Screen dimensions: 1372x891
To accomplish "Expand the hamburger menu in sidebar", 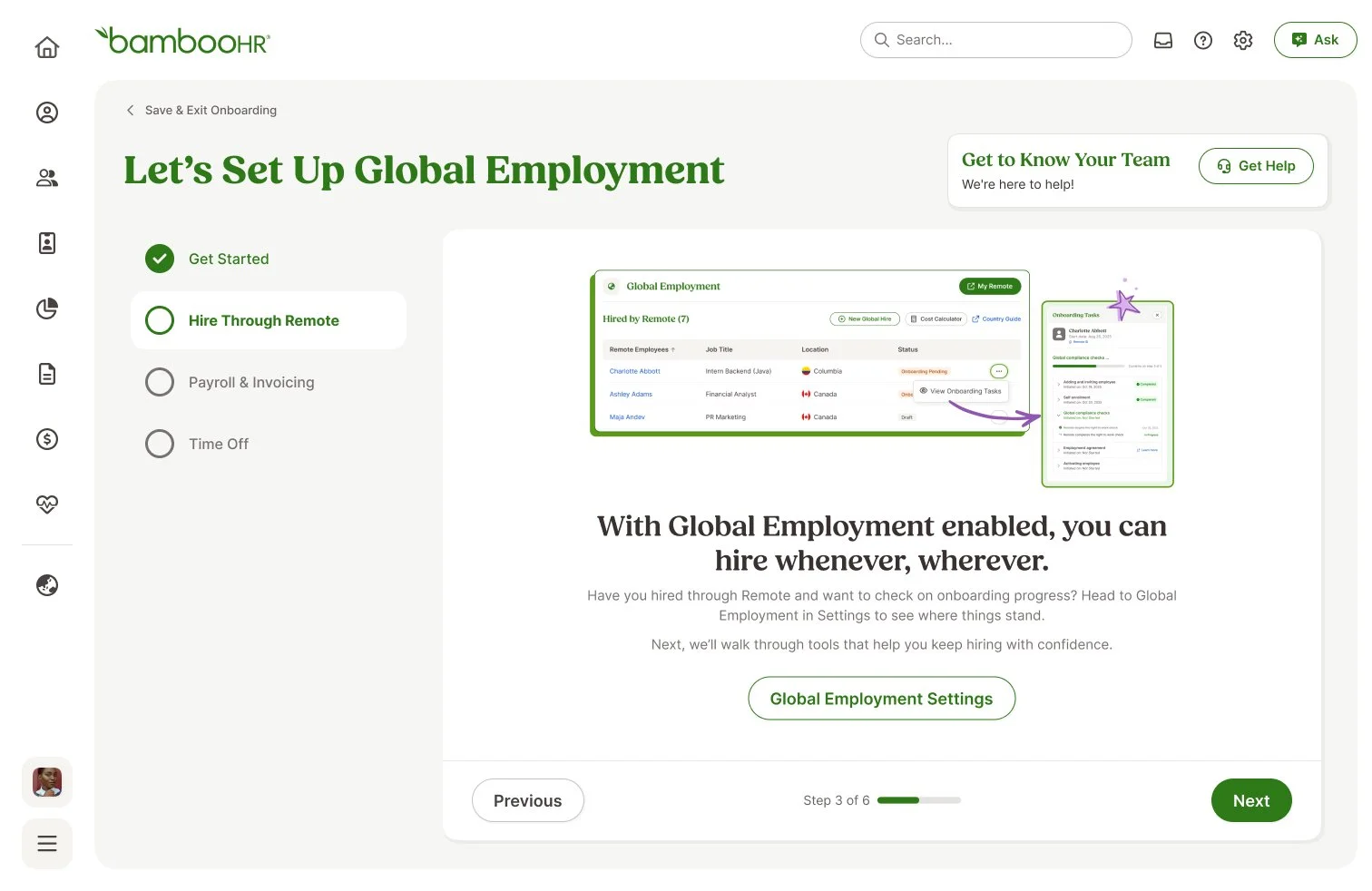I will pyautogui.click(x=47, y=844).
